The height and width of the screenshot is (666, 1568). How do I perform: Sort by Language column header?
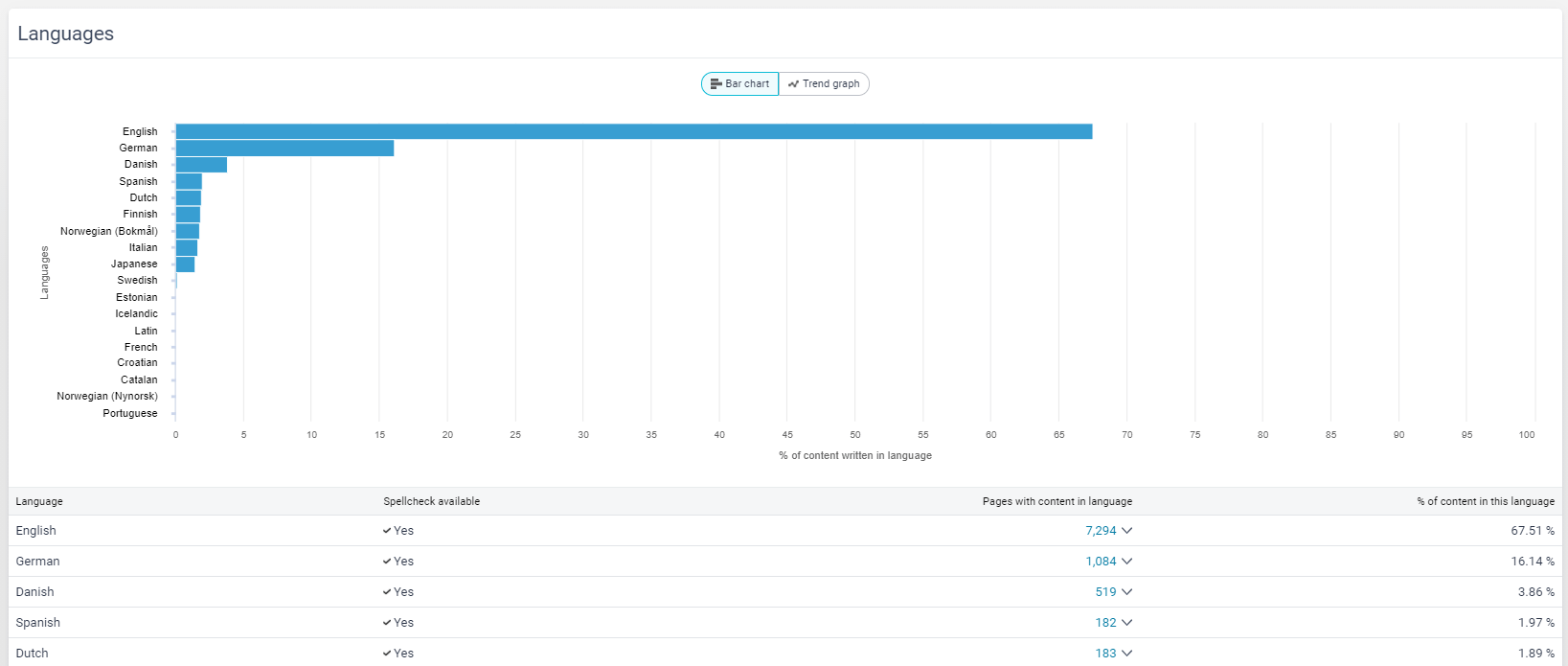pos(39,501)
